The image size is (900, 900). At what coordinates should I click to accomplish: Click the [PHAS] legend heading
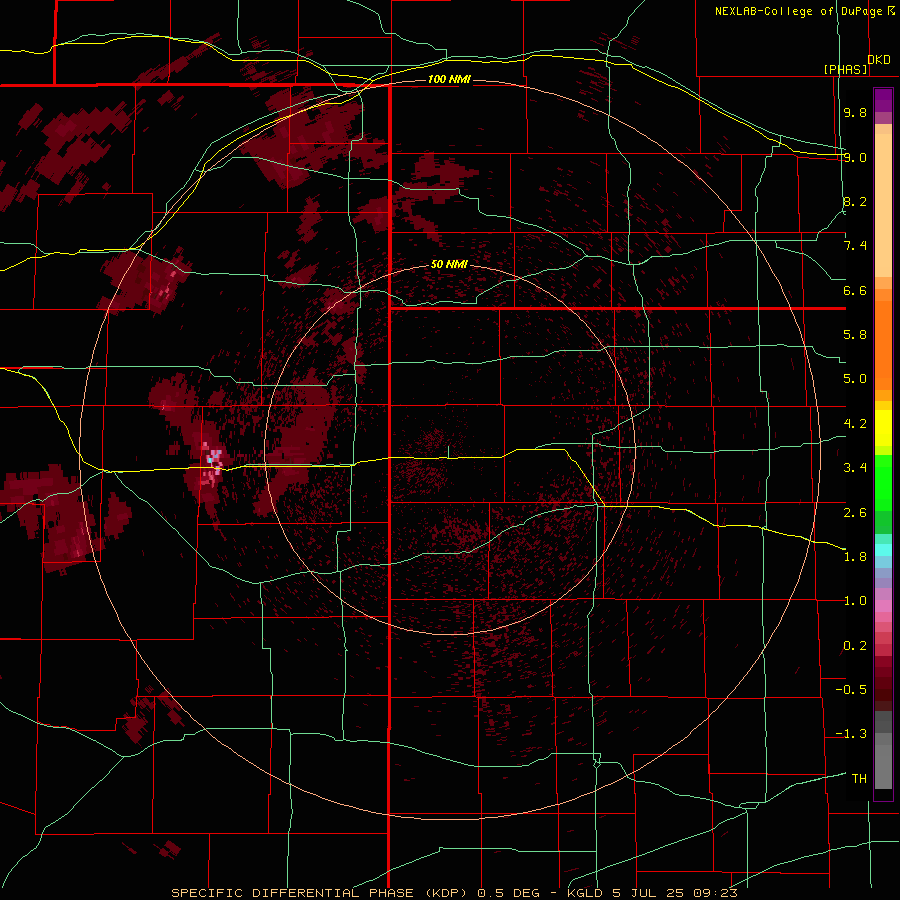coord(845,69)
